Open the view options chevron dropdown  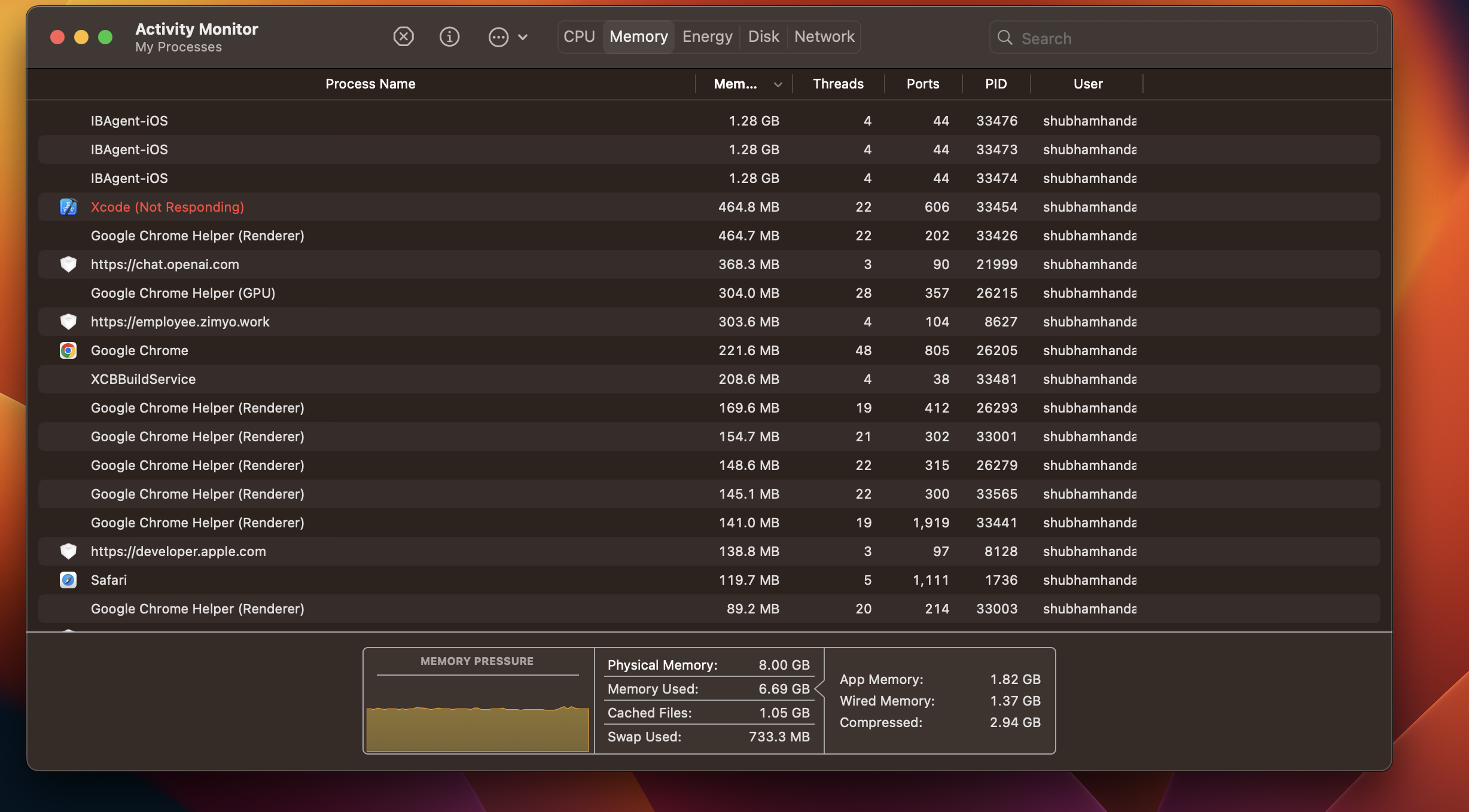[523, 36]
